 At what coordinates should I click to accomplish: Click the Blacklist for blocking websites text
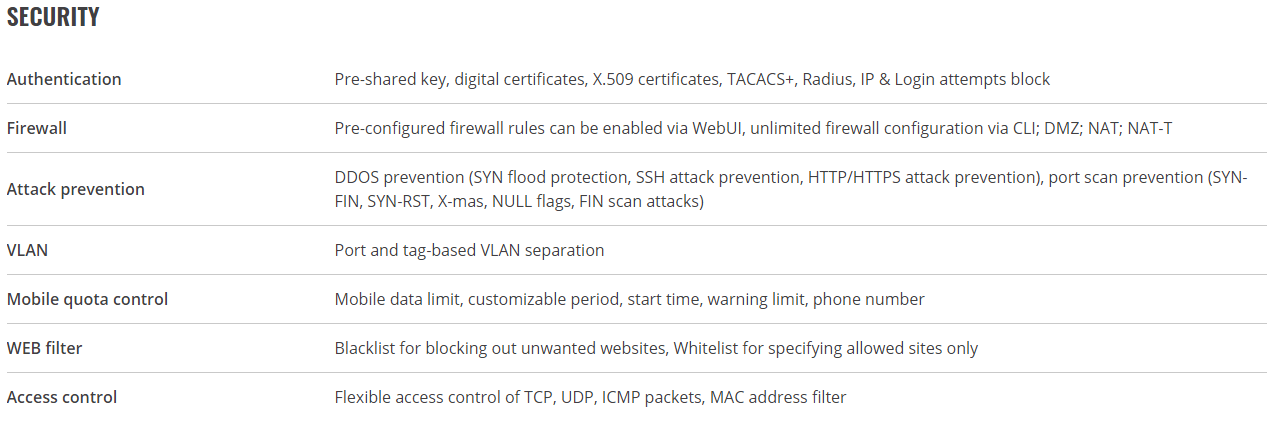click(x=501, y=348)
